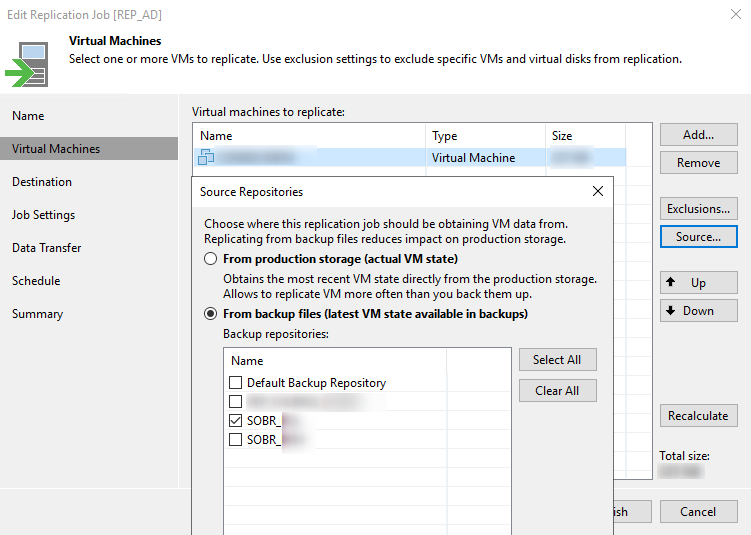Switch to Data Transfer step
751x535 pixels.
(x=47, y=248)
